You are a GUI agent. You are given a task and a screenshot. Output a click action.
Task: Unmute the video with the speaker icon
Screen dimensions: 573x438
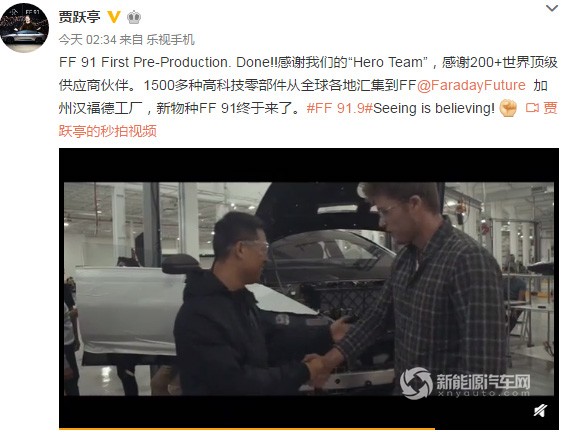coord(540,411)
